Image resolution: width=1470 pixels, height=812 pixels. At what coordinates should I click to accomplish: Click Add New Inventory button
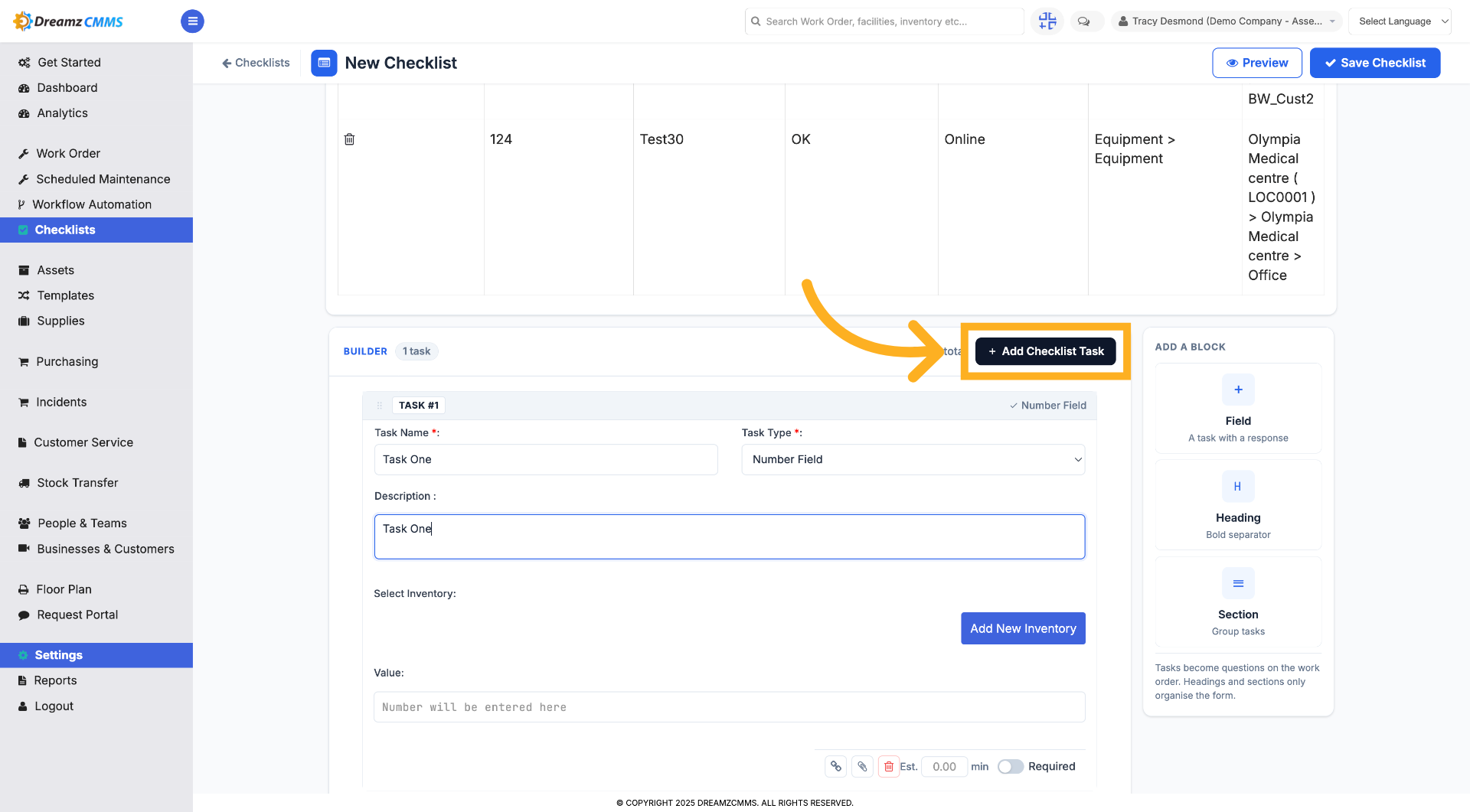[x=1023, y=628]
